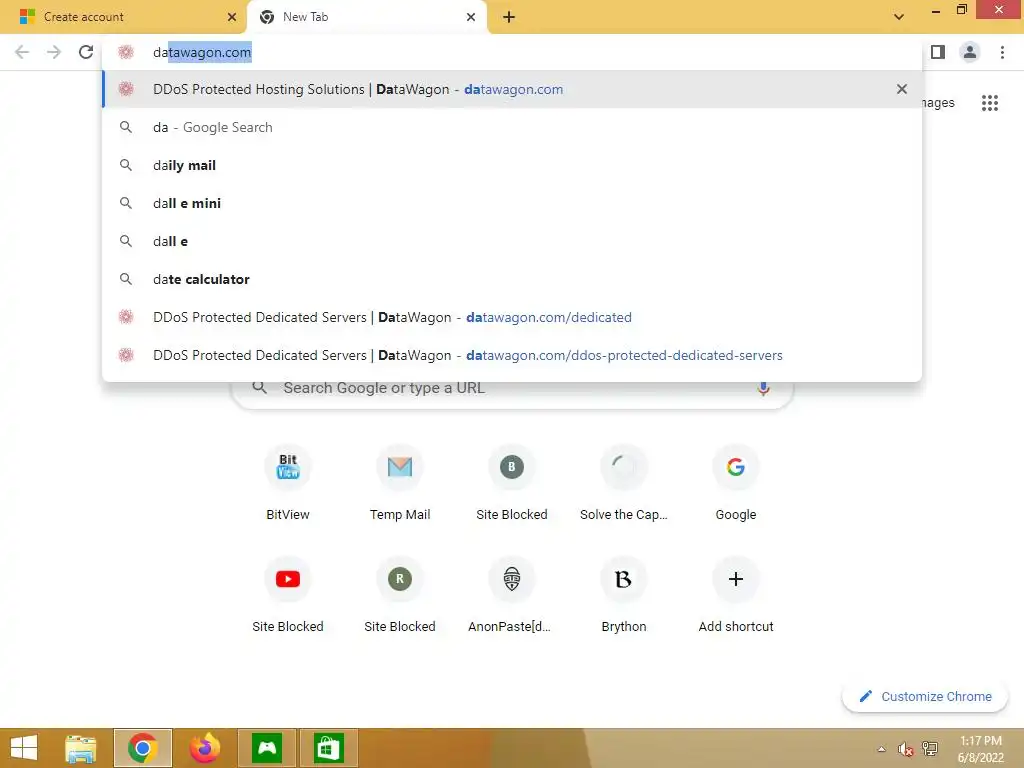Open the Brython shortcut
The height and width of the screenshot is (768, 1024).
tap(624, 594)
